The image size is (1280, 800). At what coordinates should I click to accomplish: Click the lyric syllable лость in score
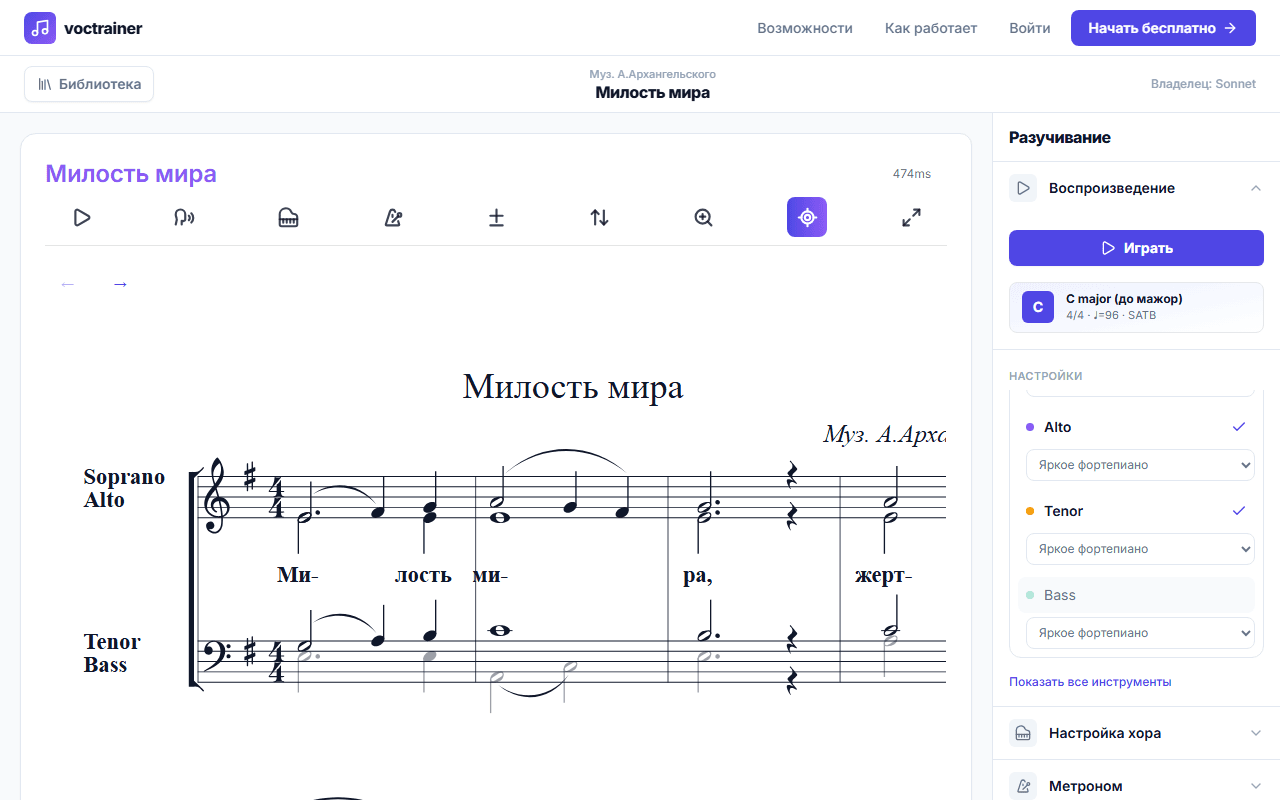point(423,576)
